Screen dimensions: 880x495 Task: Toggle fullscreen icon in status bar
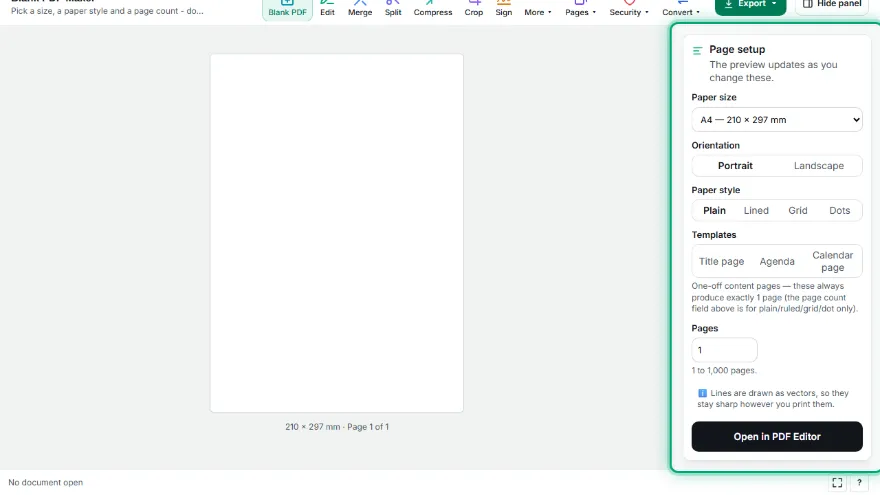pos(837,483)
